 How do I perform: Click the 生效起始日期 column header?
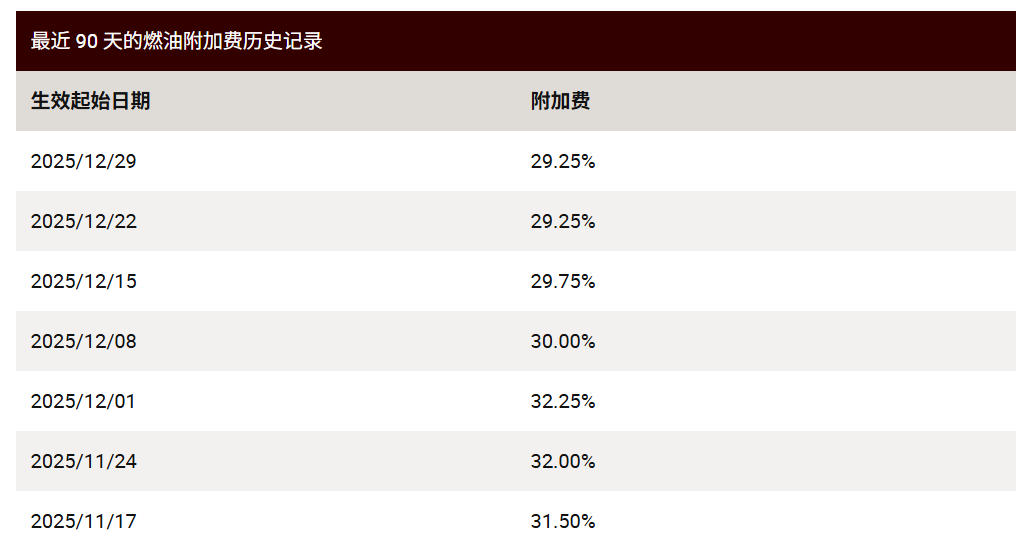[91, 101]
